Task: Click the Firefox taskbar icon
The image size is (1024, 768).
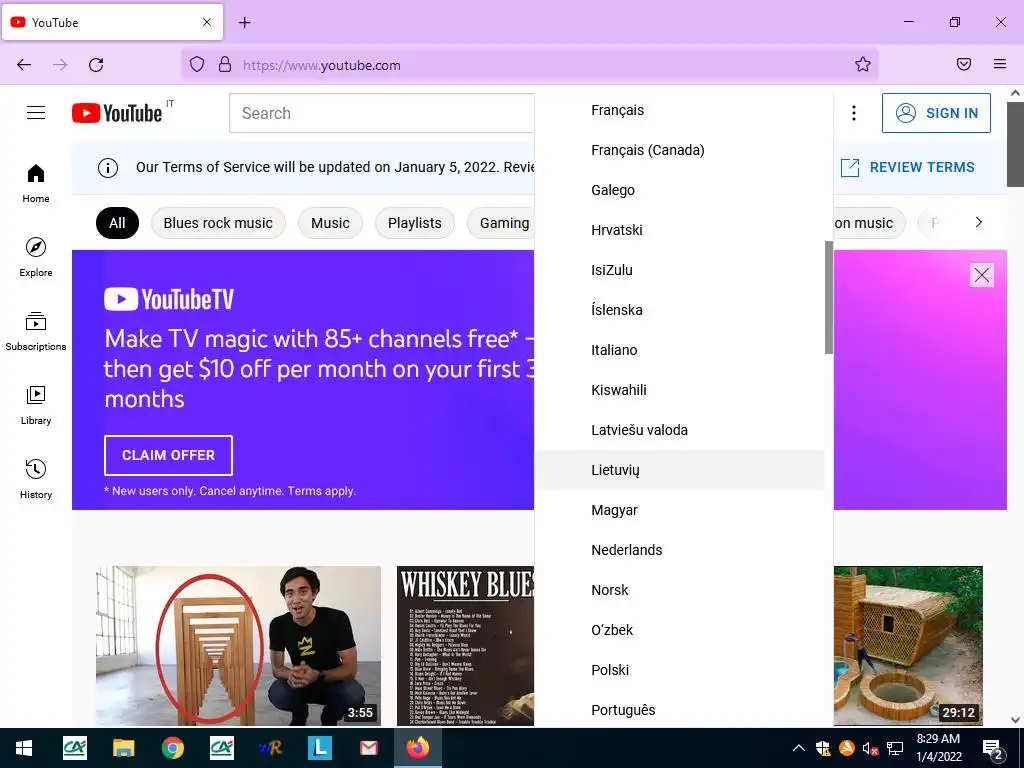Action: tap(418, 748)
